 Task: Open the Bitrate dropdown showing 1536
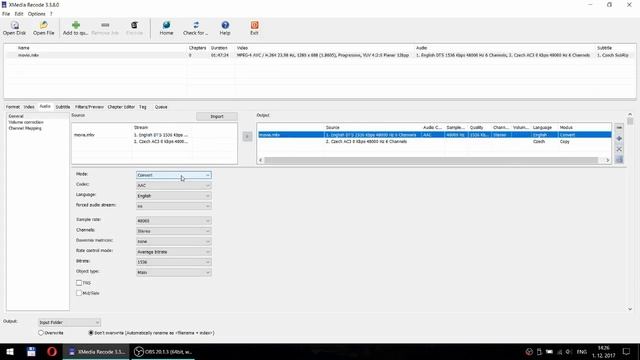click(x=173, y=262)
